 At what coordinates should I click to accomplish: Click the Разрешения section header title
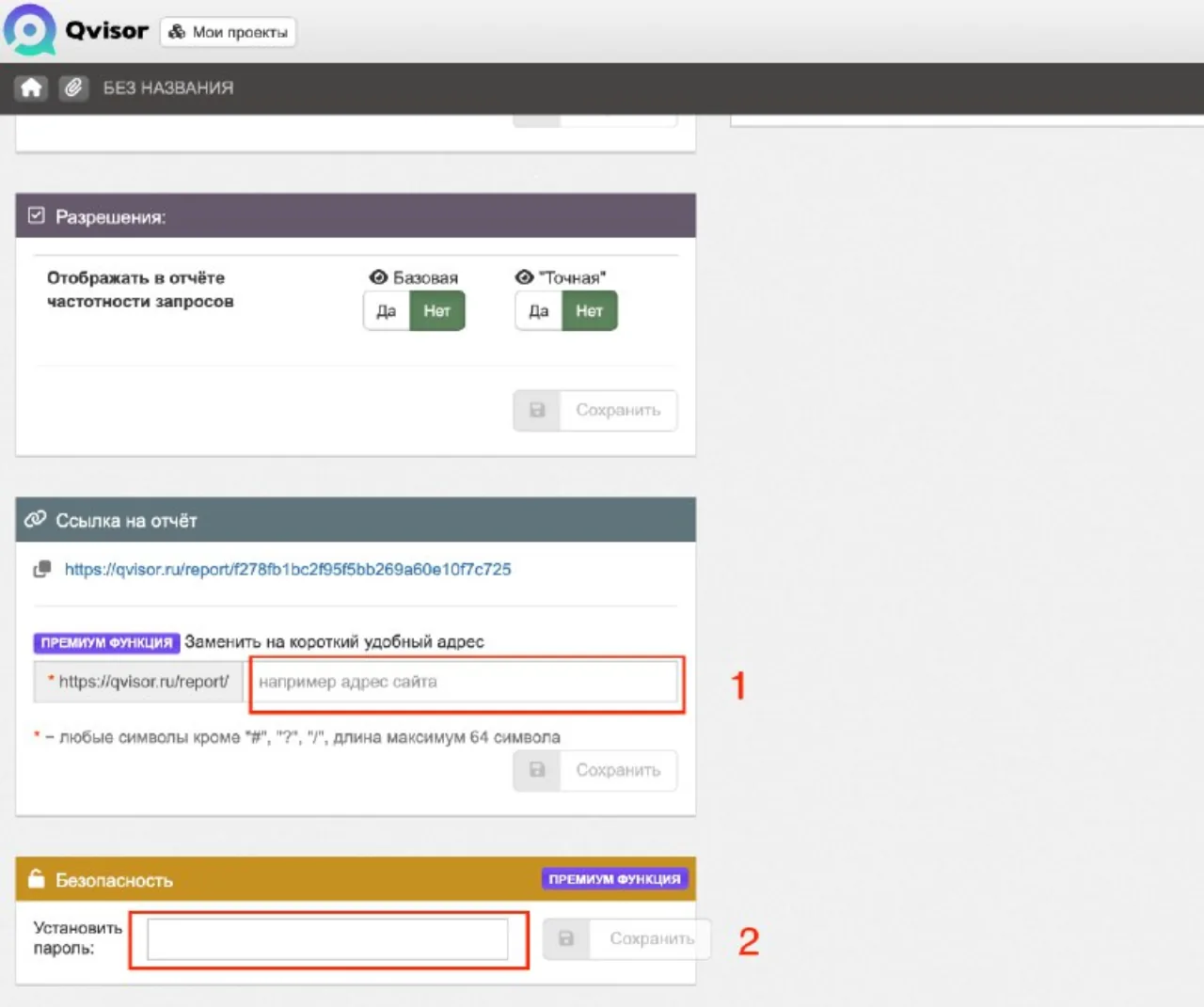[110, 217]
